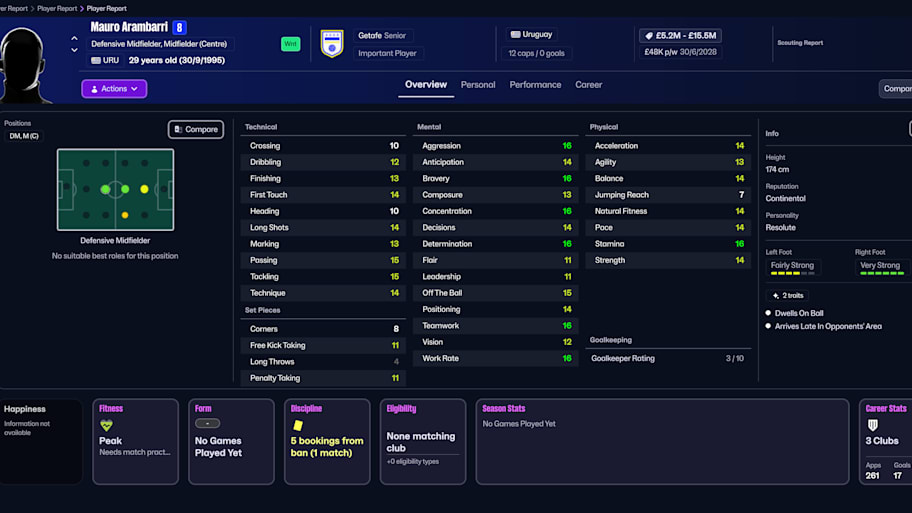Click the URU nationality flag icon

tap(96, 60)
